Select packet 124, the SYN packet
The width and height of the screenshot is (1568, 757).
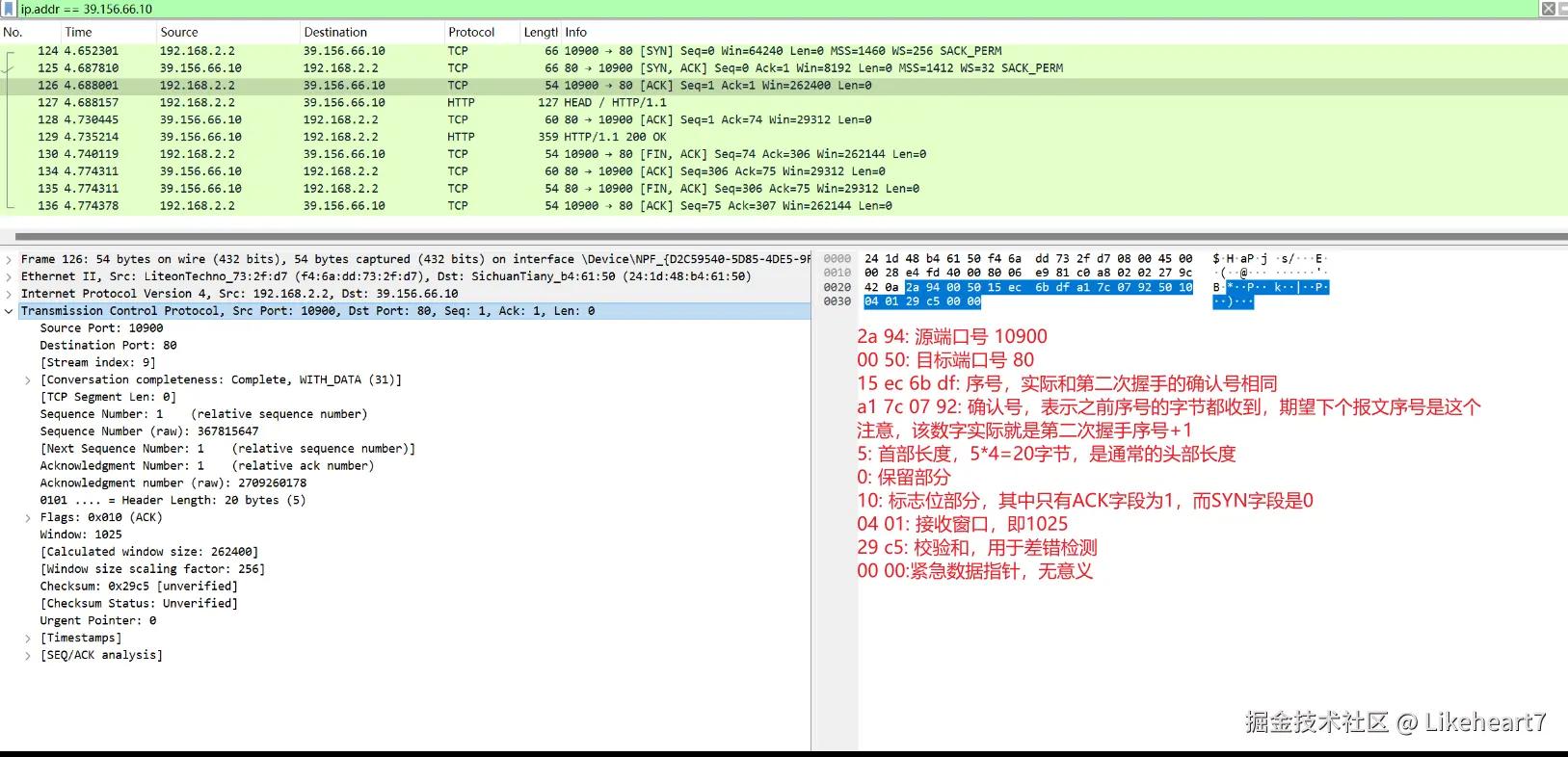[784, 51]
